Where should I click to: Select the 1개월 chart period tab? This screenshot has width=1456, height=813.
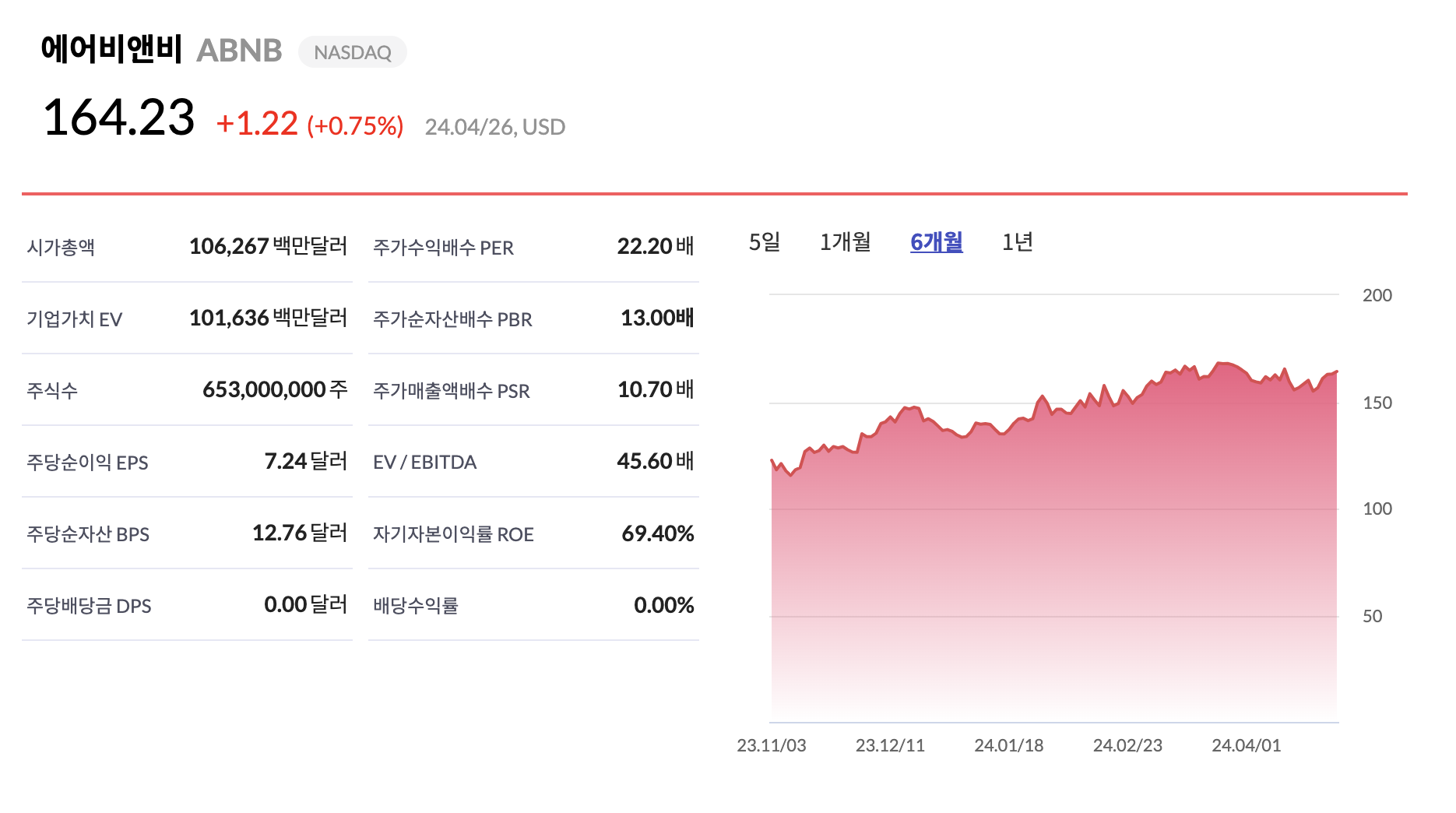[845, 242]
